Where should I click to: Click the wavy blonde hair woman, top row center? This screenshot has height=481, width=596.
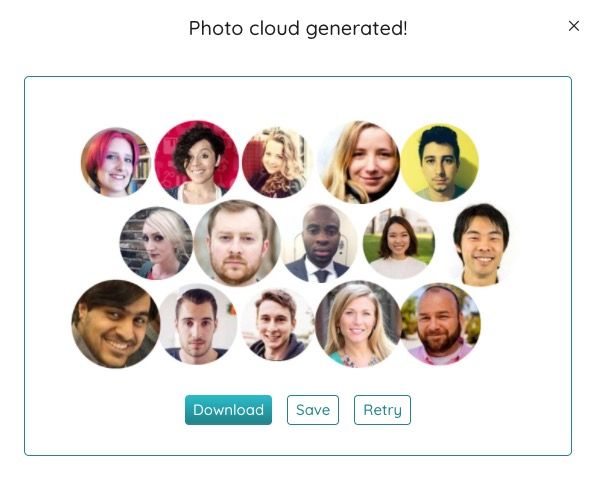277,162
